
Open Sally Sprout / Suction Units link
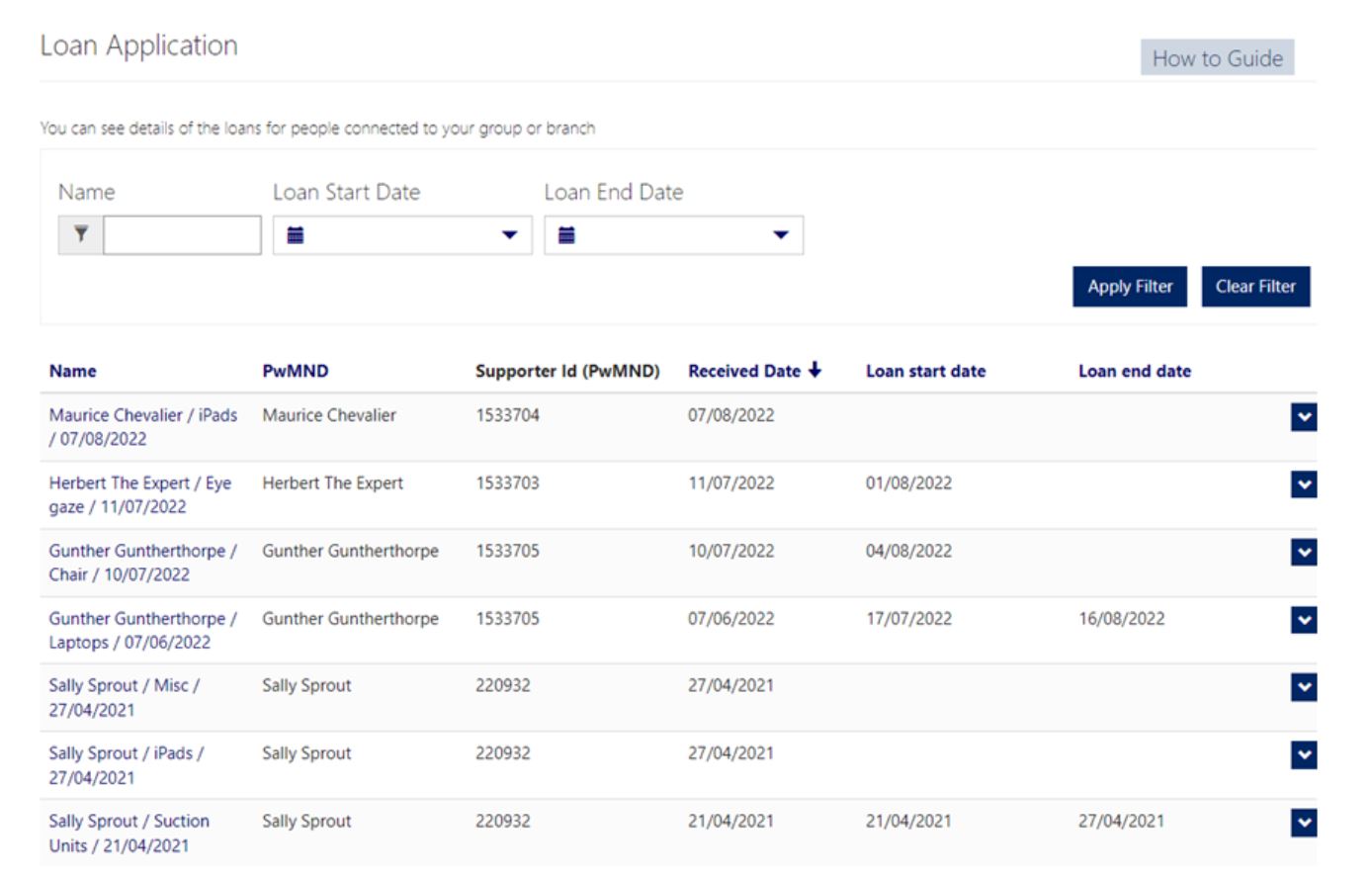[x=129, y=834]
